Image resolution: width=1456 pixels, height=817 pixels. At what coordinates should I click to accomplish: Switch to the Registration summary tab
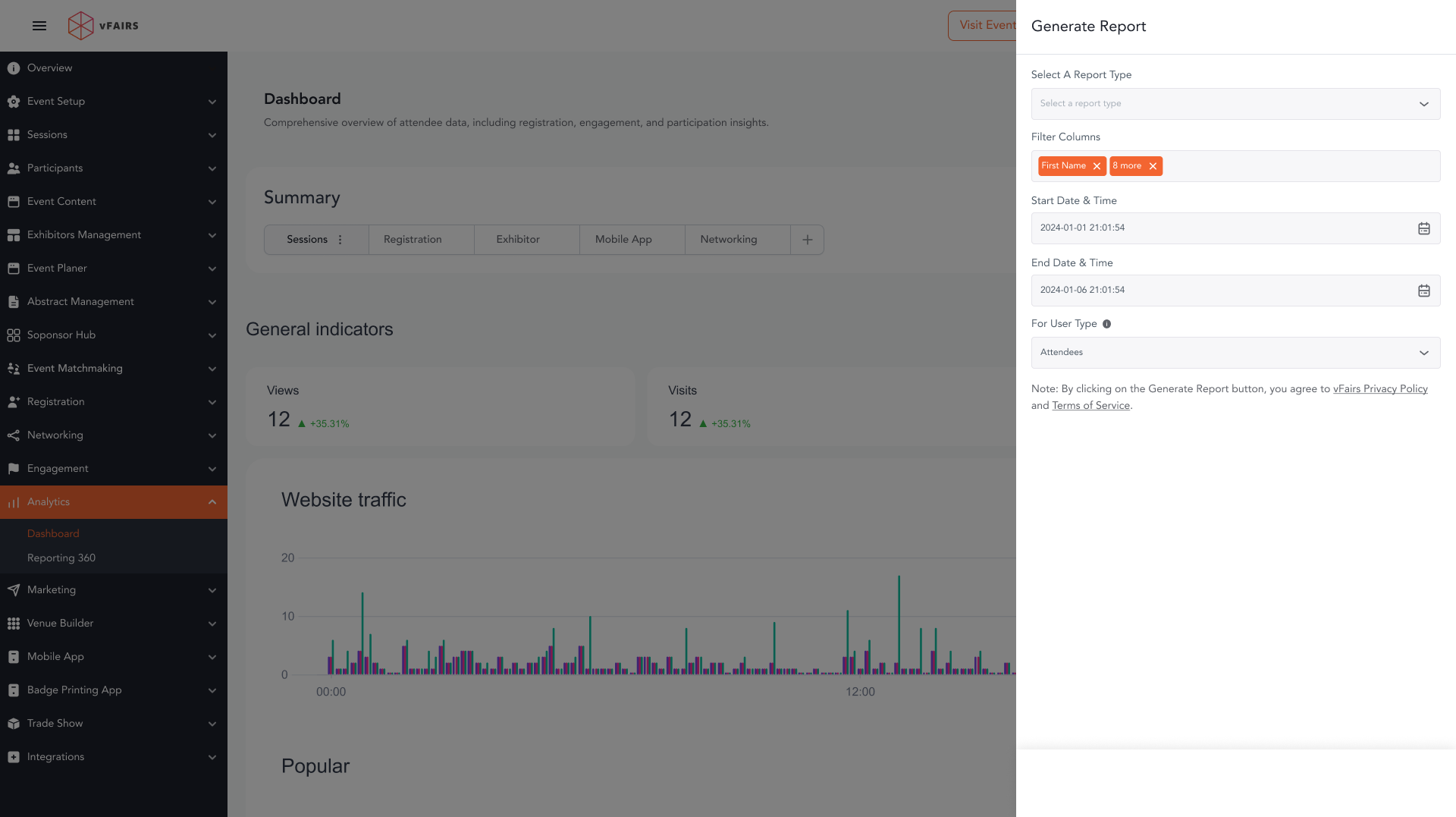[413, 240]
